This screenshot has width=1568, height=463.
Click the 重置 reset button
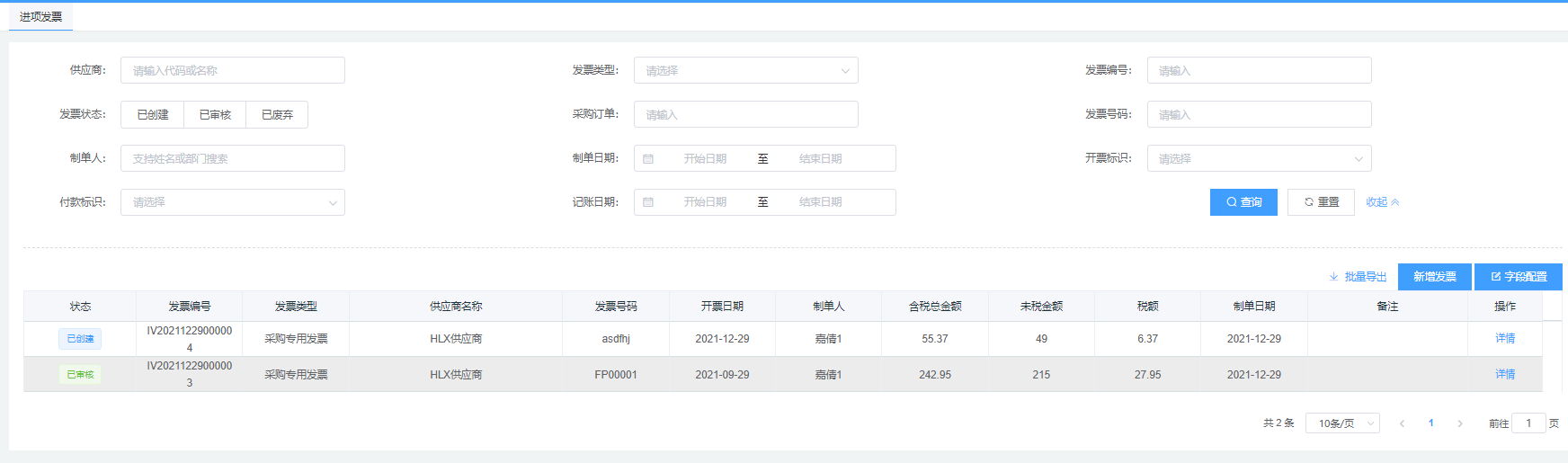[1322, 202]
